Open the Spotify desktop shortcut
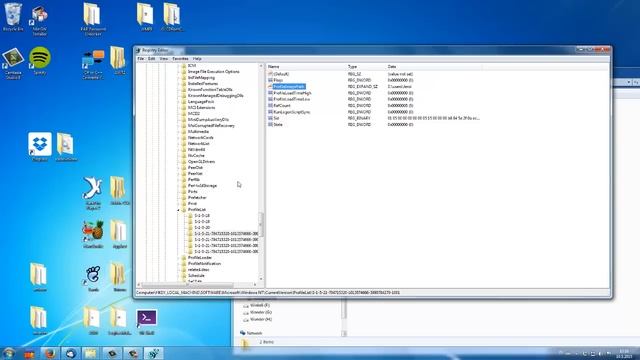 (40, 60)
